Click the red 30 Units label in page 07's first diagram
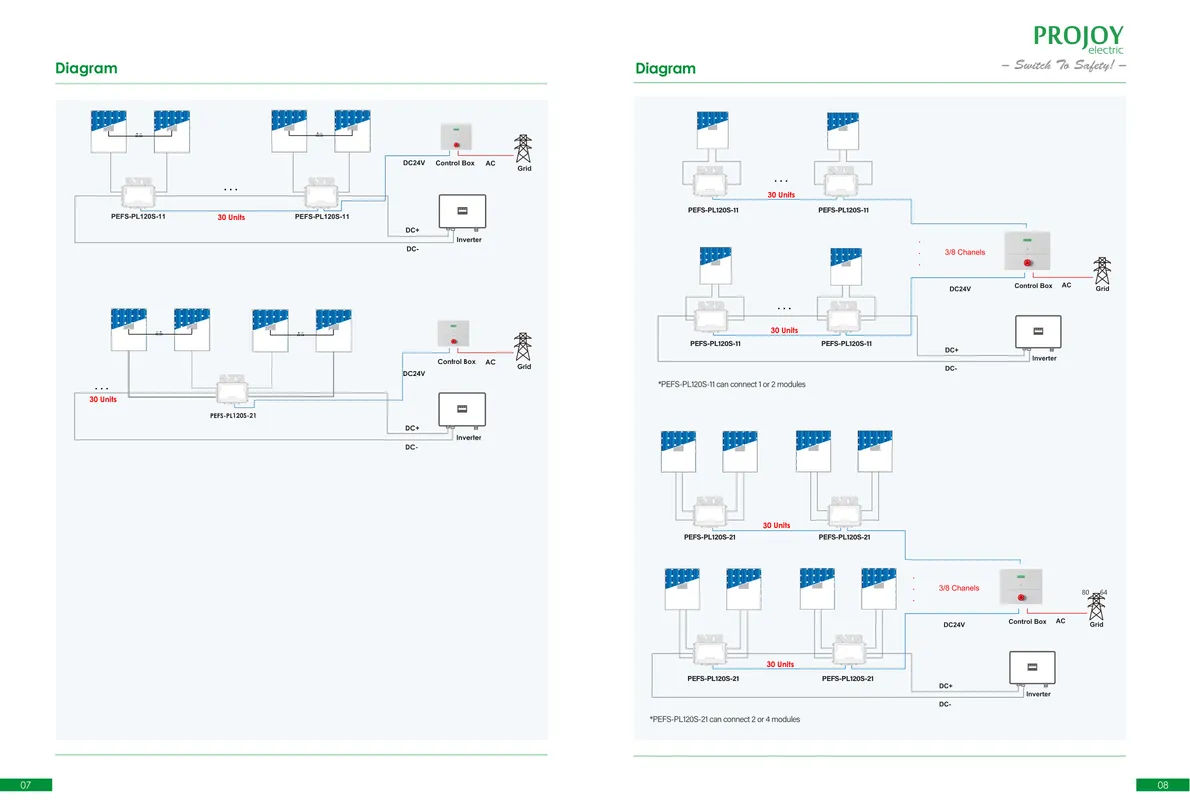 coord(231,217)
